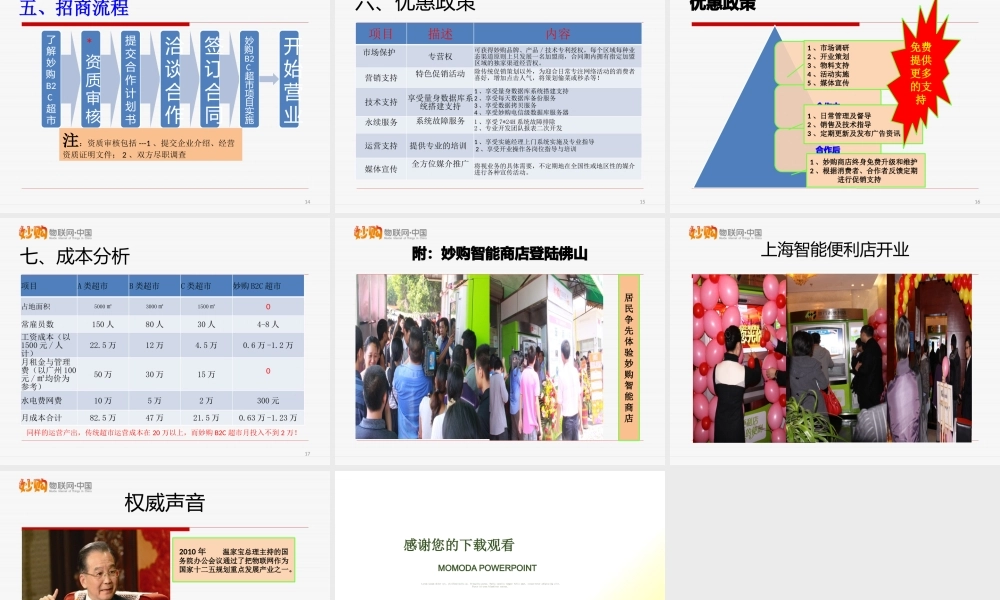Viewport: 1000px width, 600px height.
Task: Click the 月成本合计 row label
Action: [x=41, y=418]
